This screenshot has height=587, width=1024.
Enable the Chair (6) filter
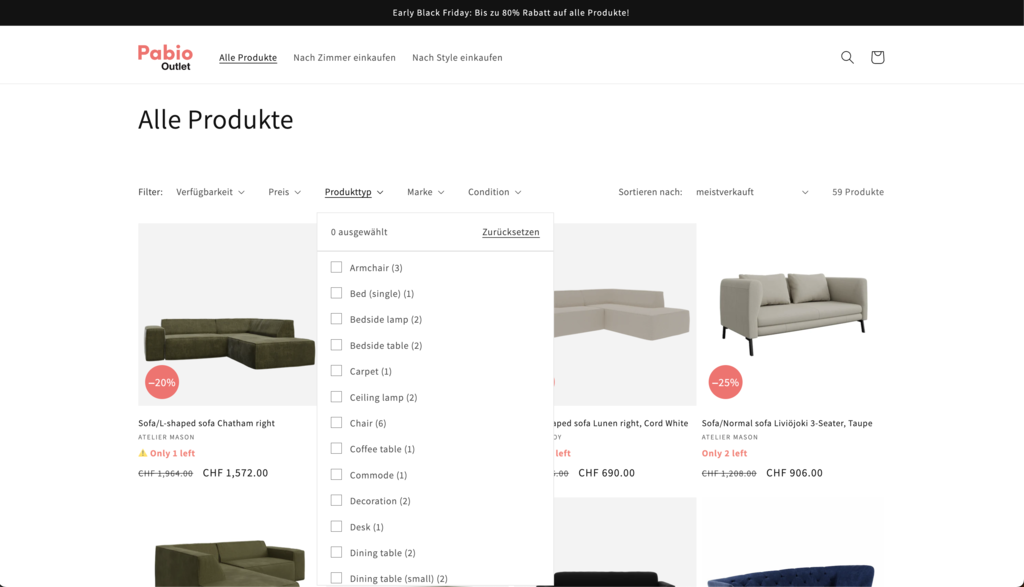[336, 422]
